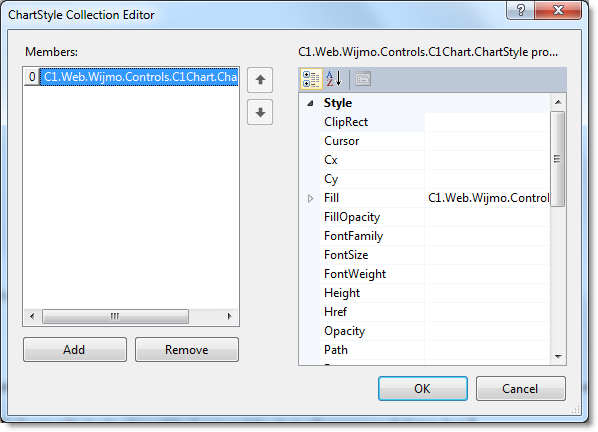598x432 pixels.
Task: Move selected member down with arrow
Action: 260,112
